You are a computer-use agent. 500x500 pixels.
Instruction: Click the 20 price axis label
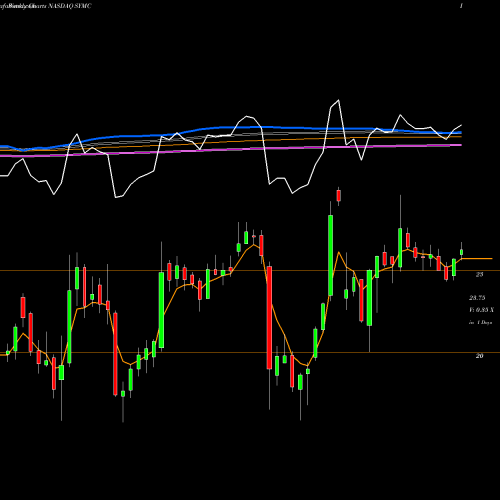[x=479, y=356]
